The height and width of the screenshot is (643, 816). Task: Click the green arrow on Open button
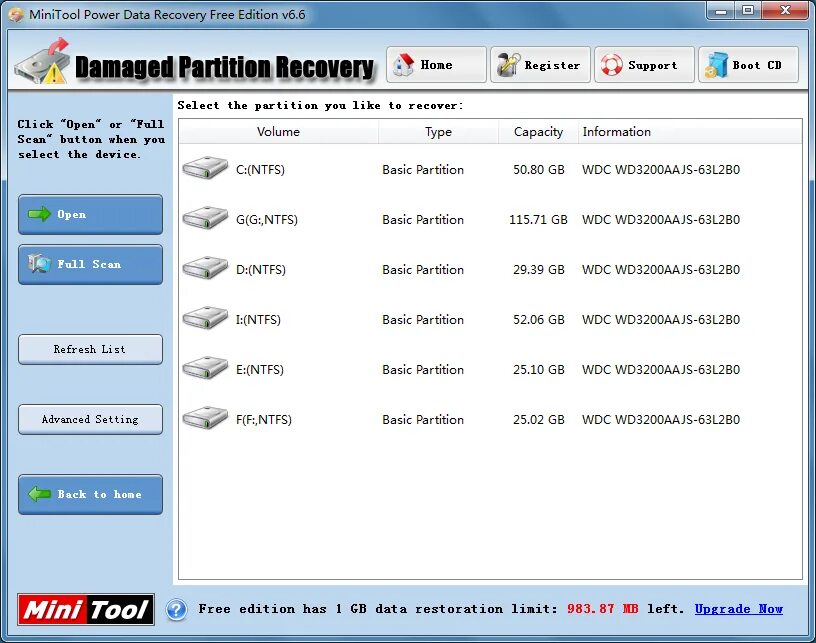pyautogui.click(x=40, y=214)
